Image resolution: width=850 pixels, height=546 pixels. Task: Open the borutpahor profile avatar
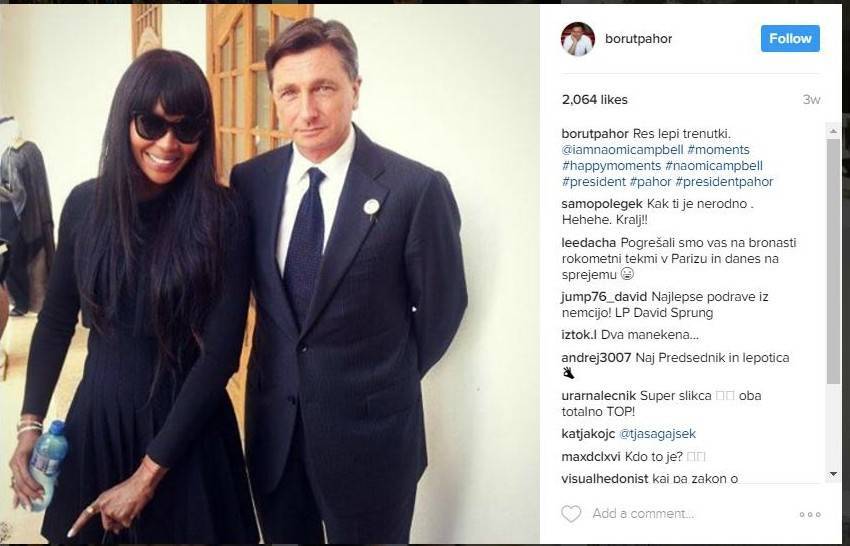(x=578, y=39)
